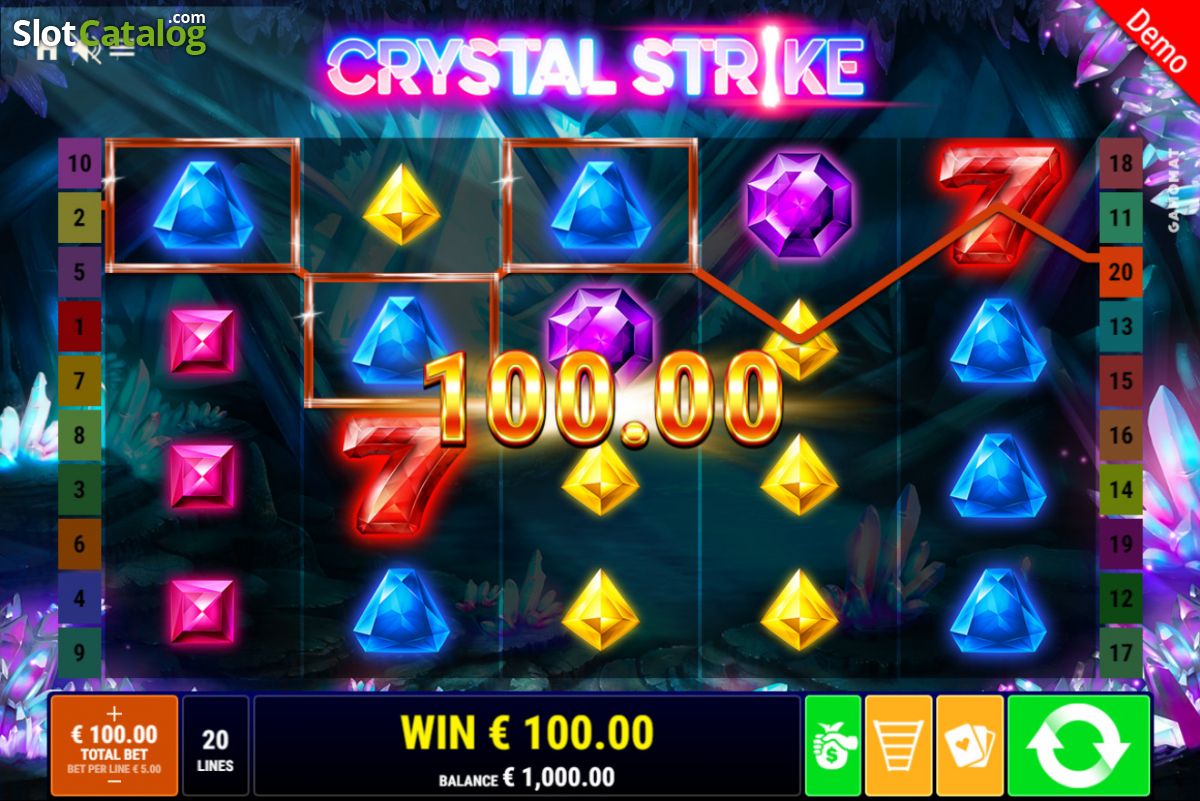
Task: Select payline number 1 indicator
Action: tap(79, 325)
